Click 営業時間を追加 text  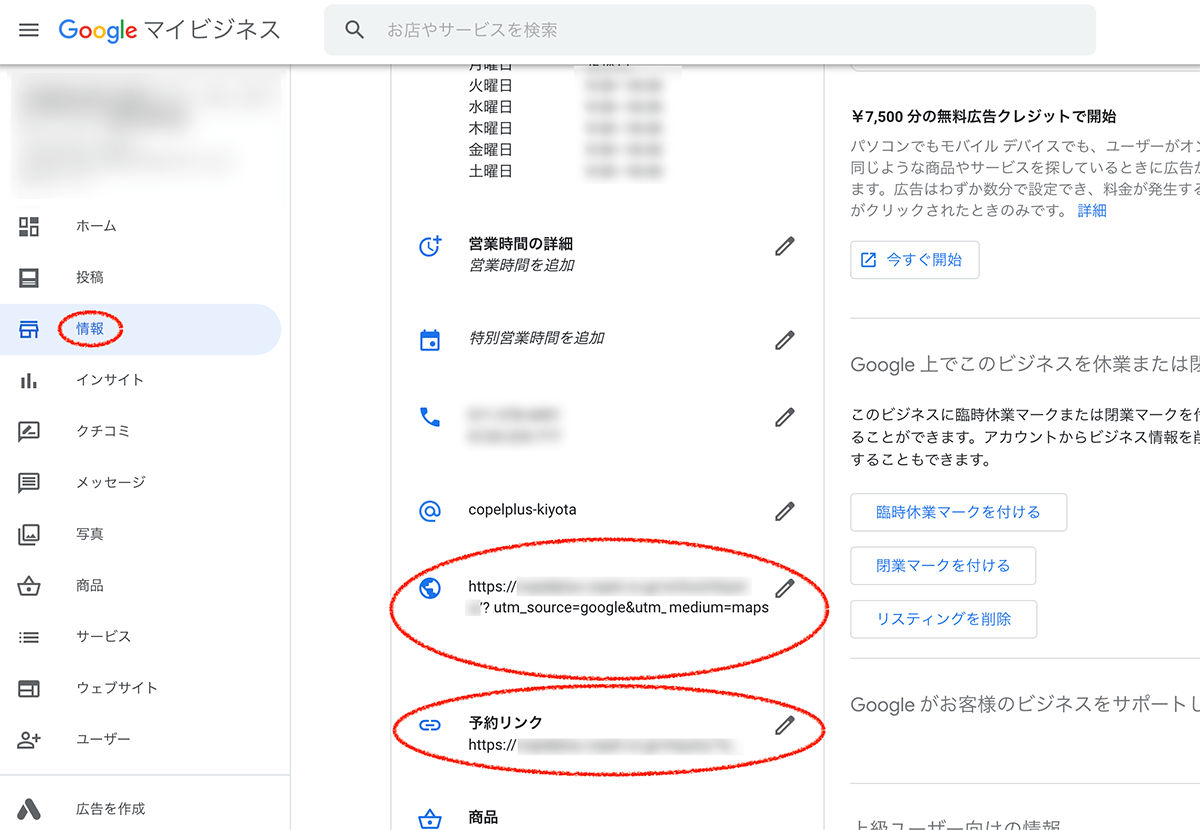[521, 266]
